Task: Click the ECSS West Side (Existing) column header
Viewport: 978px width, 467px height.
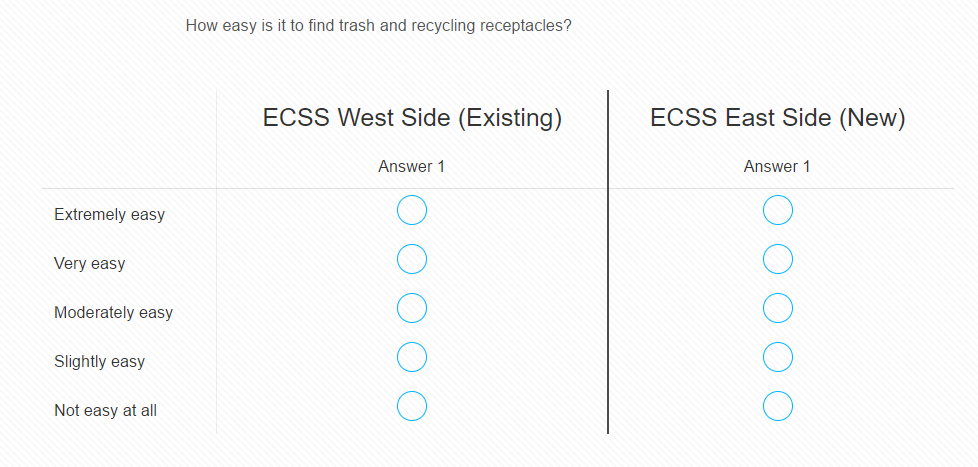Action: coord(412,118)
